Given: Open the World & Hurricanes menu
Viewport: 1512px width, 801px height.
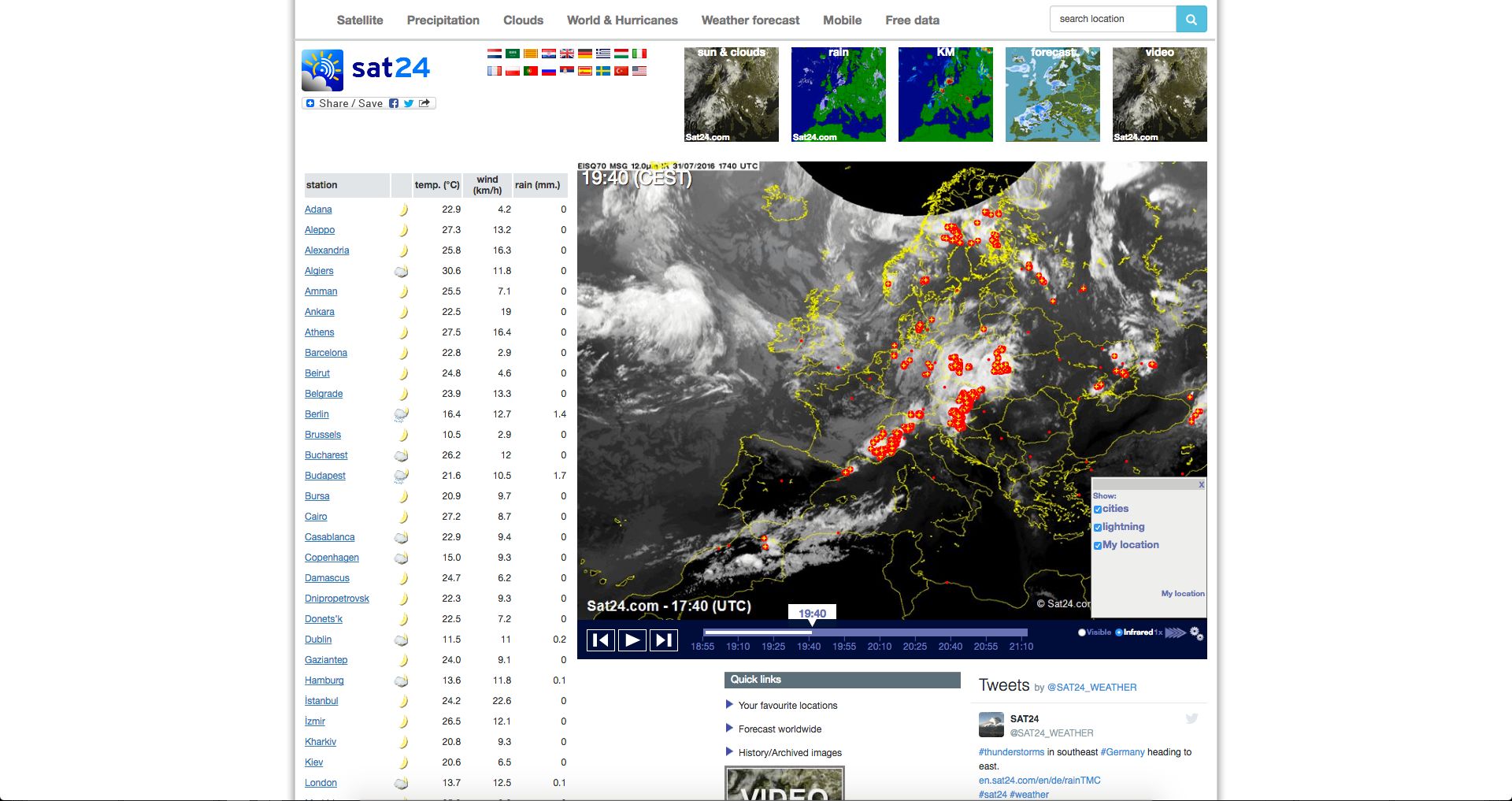Looking at the screenshot, I should [622, 20].
